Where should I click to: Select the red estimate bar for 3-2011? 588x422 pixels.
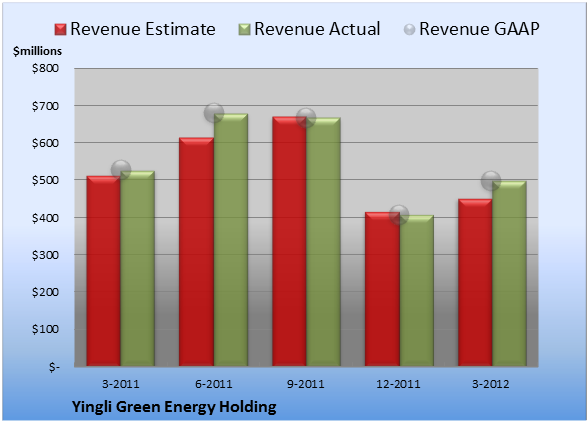coord(104,271)
